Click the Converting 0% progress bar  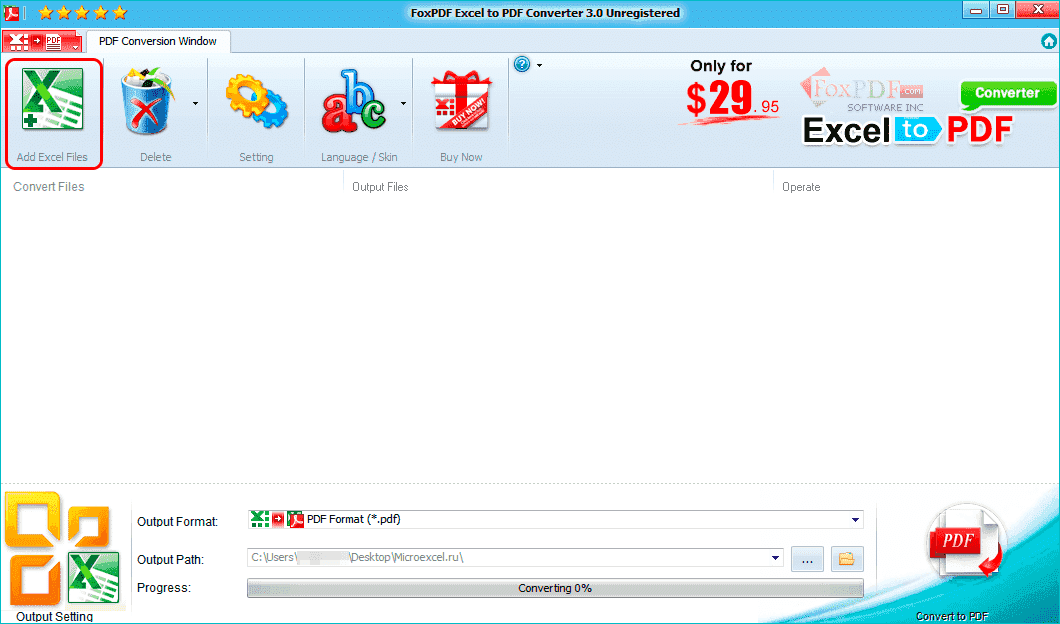tap(555, 588)
